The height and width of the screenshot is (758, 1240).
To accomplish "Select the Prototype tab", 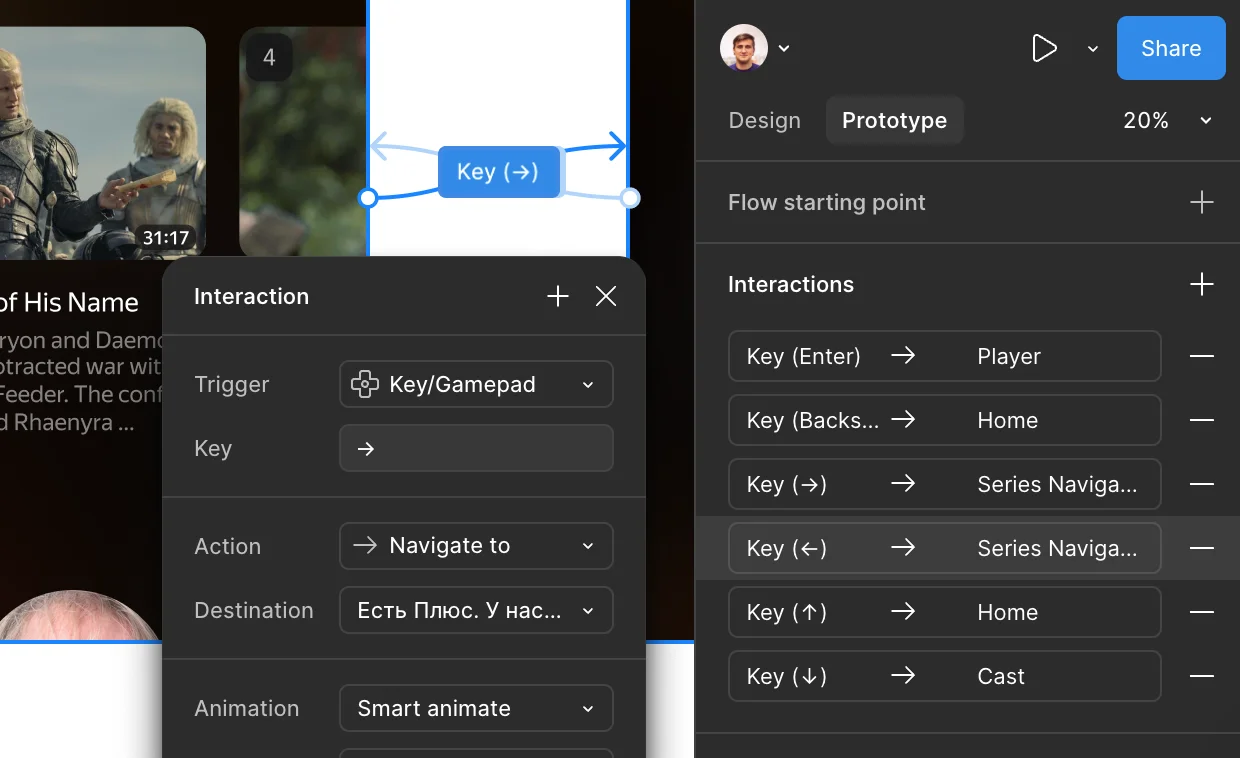I will coord(894,120).
